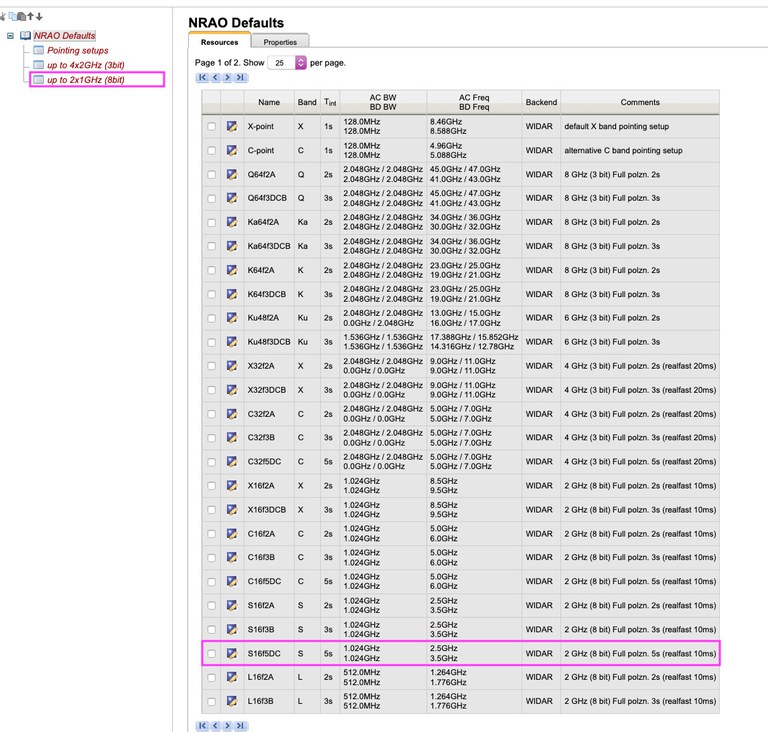768x732 pixels.
Task: Click the Band column header
Action: [307, 102]
